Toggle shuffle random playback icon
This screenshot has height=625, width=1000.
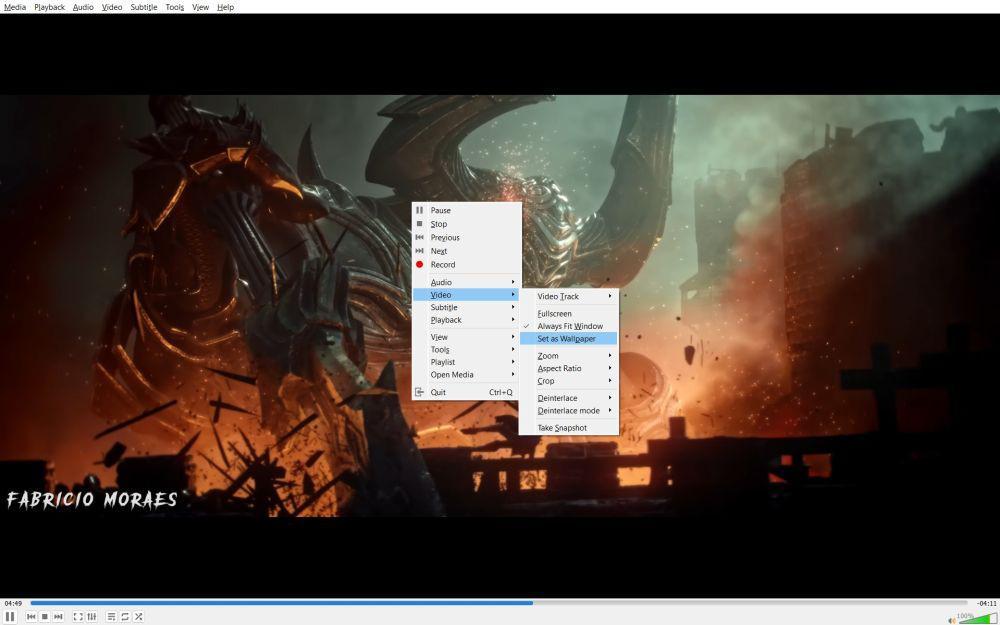[x=138, y=617]
